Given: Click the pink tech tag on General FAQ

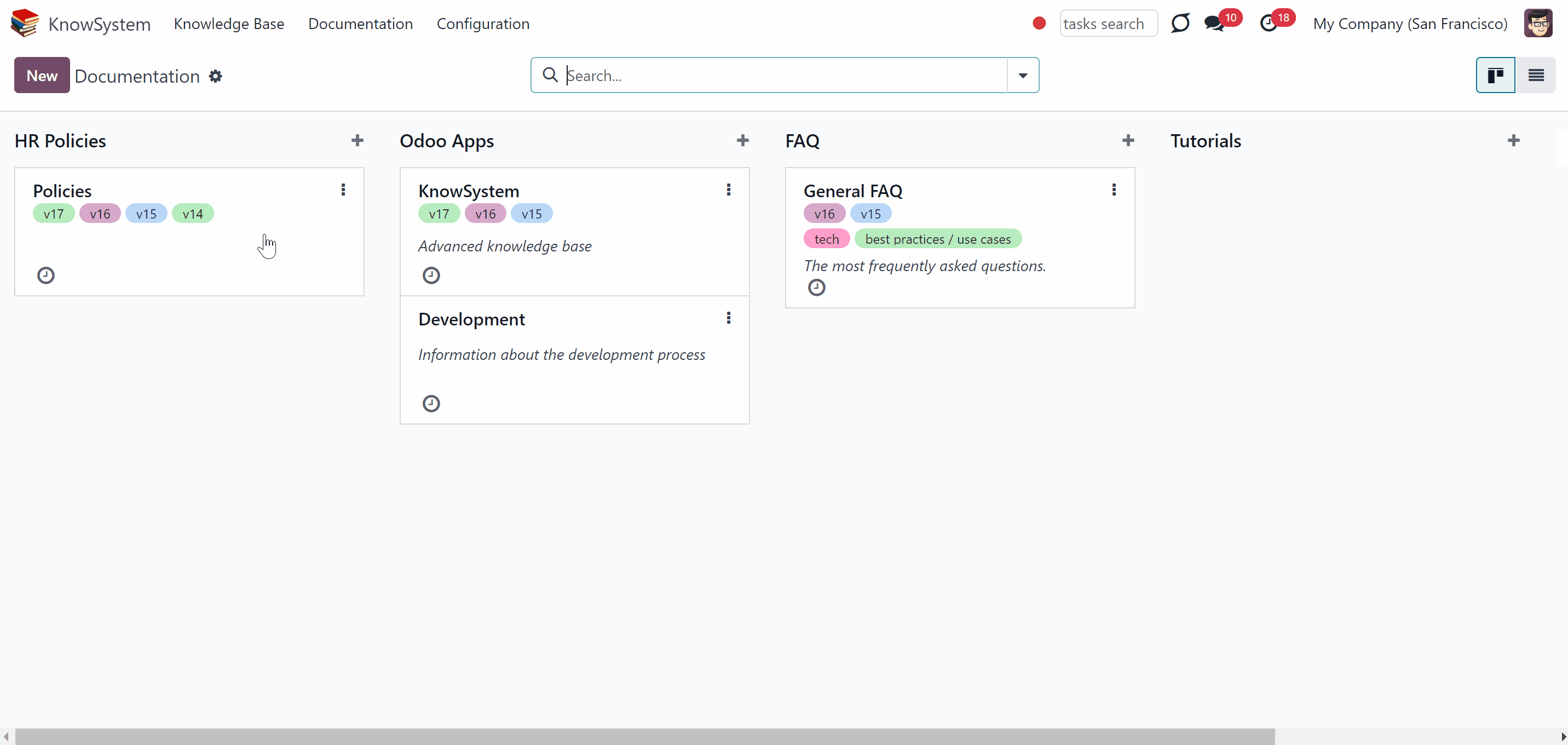Looking at the screenshot, I should tap(827, 239).
